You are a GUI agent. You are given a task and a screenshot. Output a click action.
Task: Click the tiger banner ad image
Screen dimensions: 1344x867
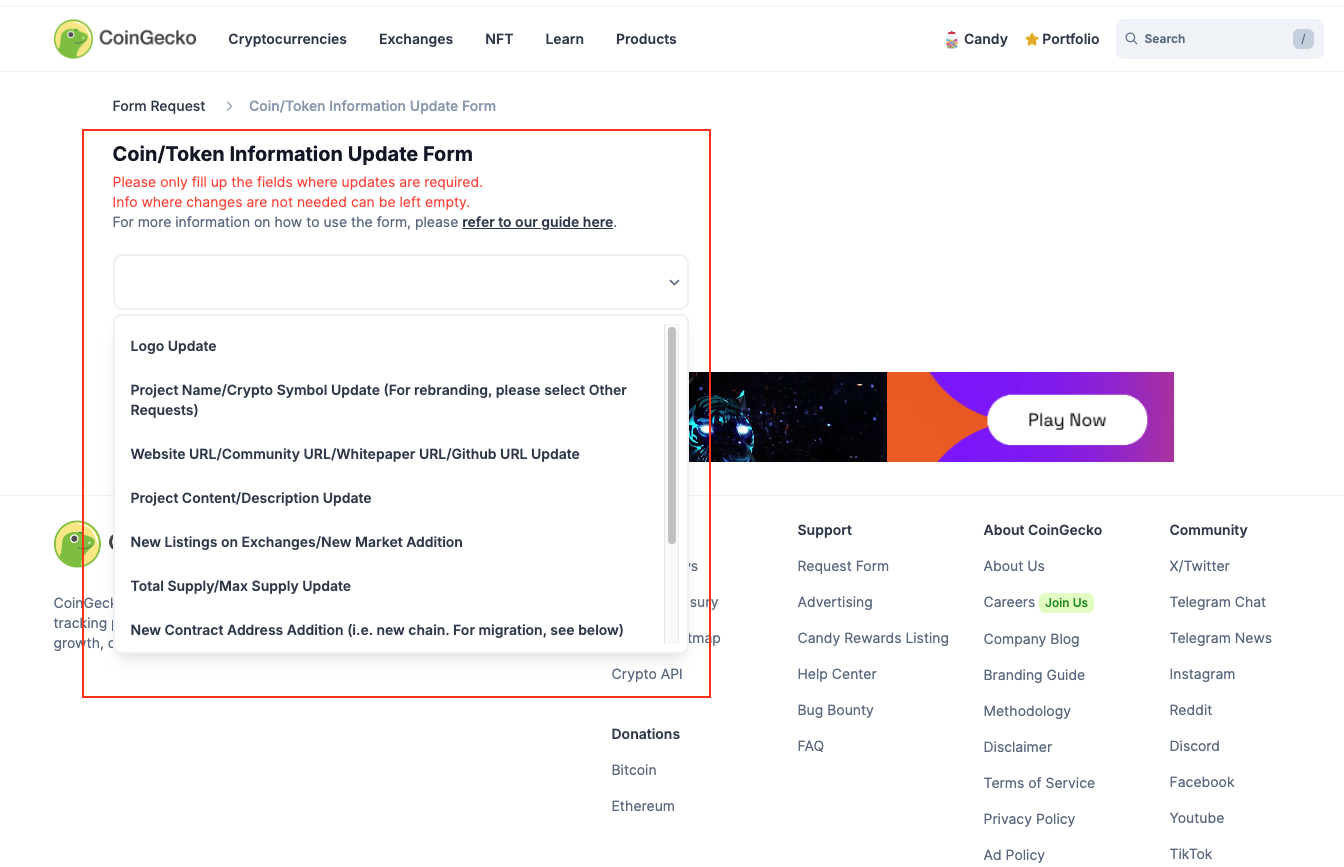[x=786, y=417]
